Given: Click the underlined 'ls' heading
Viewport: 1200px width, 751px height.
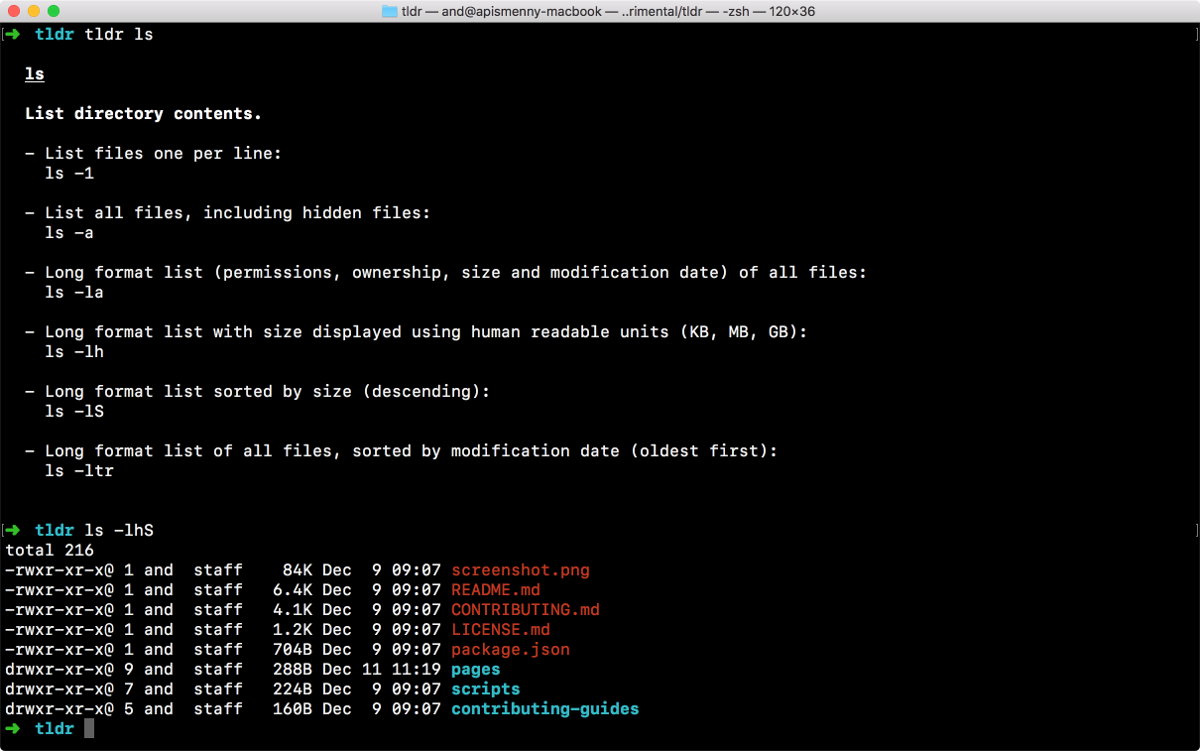Looking at the screenshot, I should coord(35,75).
